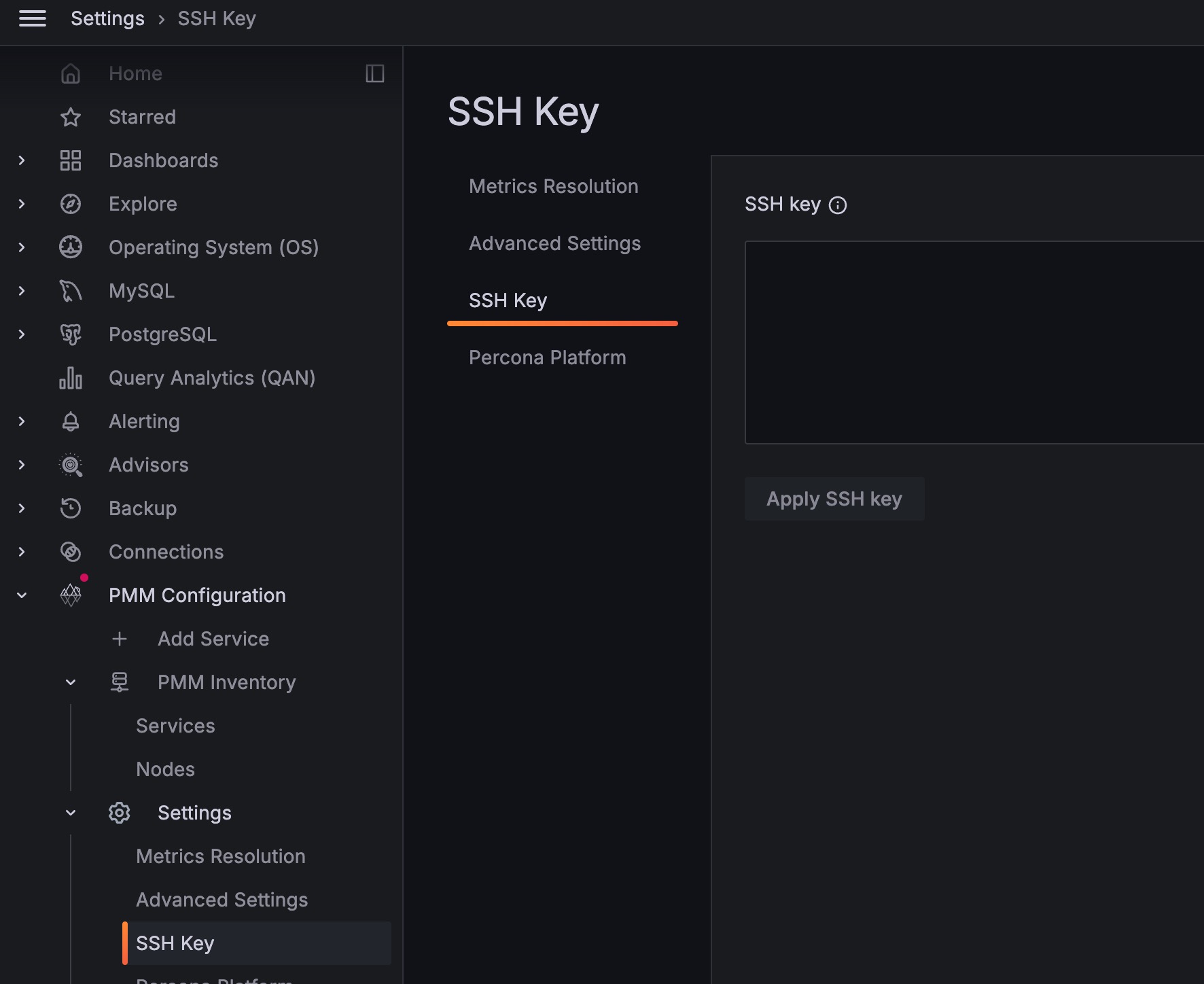
Task: Click the Backup history icon
Action: point(71,508)
